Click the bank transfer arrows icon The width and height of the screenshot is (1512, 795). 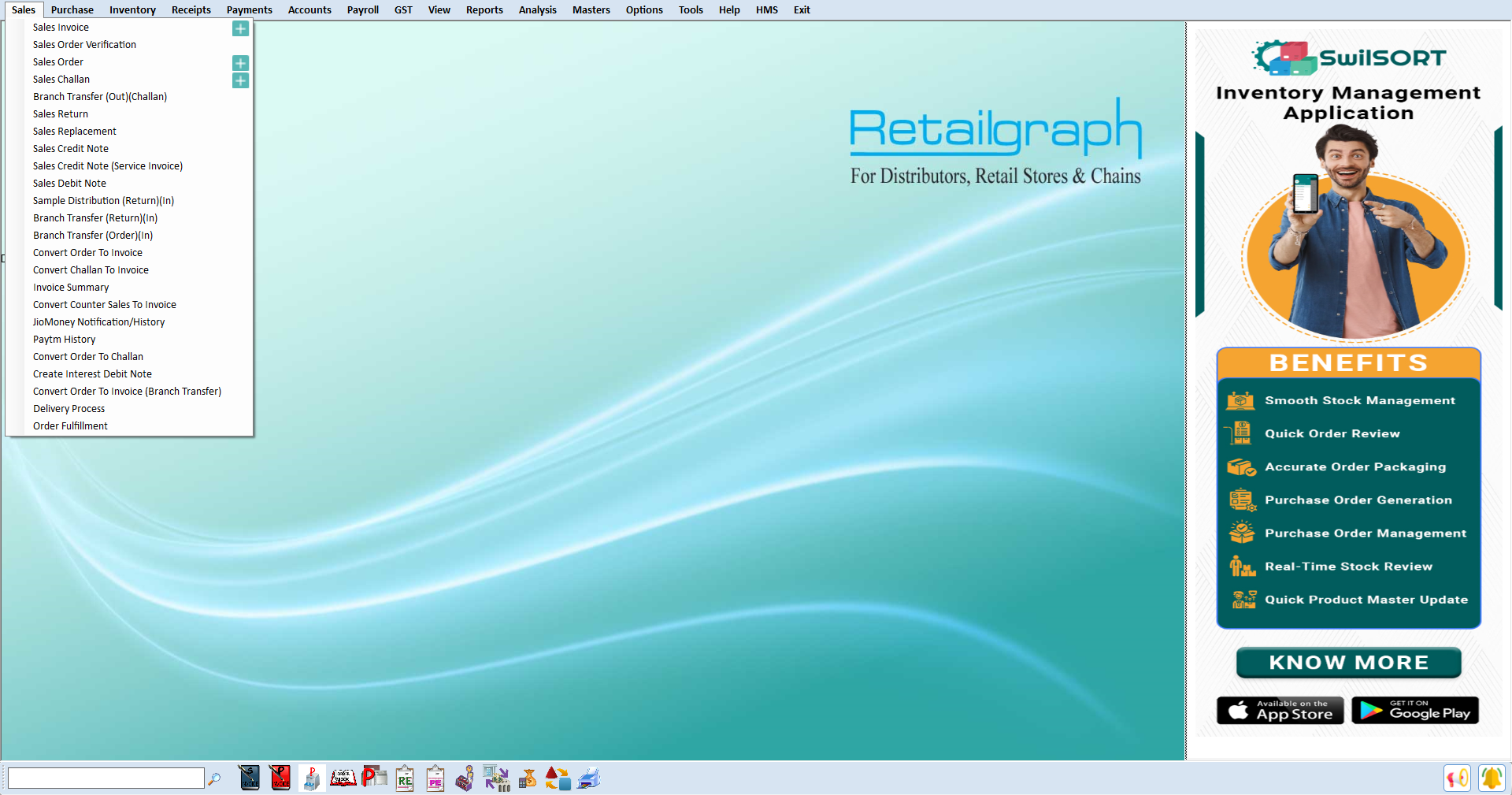(x=497, y=778)
